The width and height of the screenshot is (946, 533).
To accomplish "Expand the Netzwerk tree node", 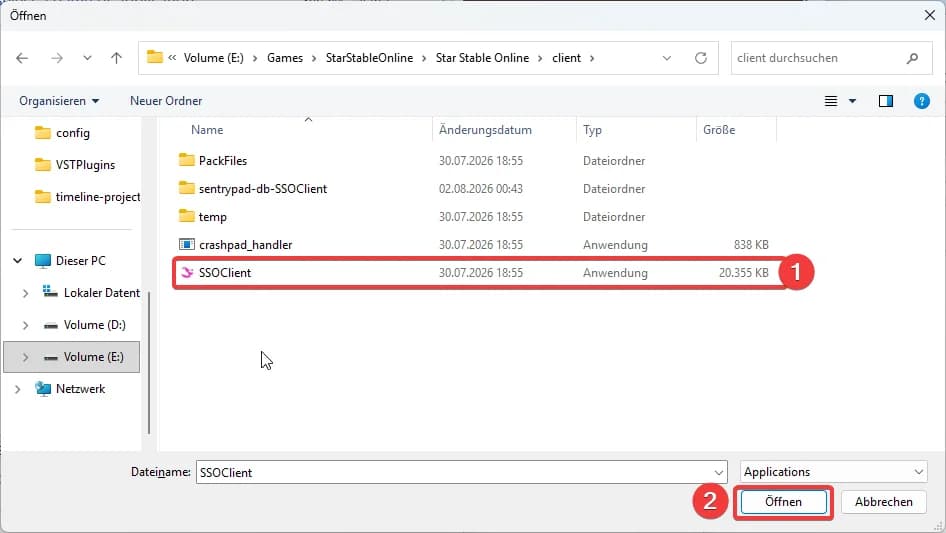I will [x=17, y=389].
